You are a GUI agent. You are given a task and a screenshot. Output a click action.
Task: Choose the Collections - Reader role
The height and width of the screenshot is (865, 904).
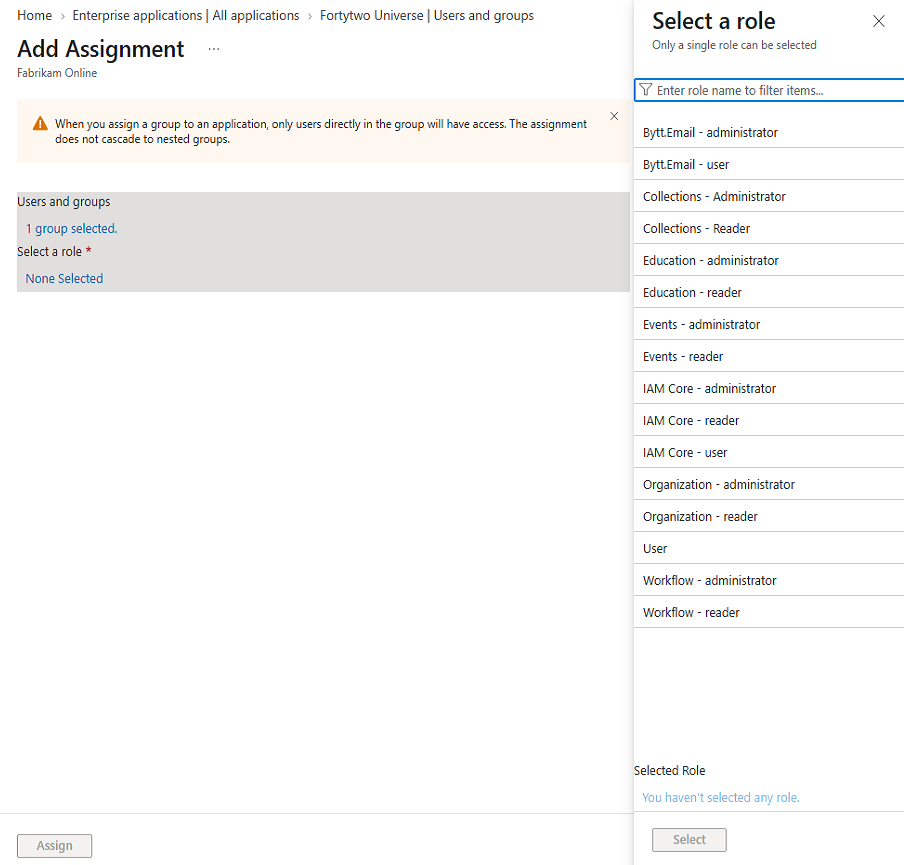pyautogui.click(x=769, y=228)
